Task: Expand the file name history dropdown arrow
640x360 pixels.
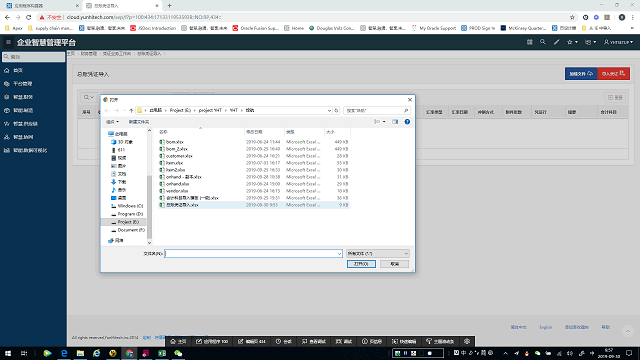Action: click(x=339, y=253)
